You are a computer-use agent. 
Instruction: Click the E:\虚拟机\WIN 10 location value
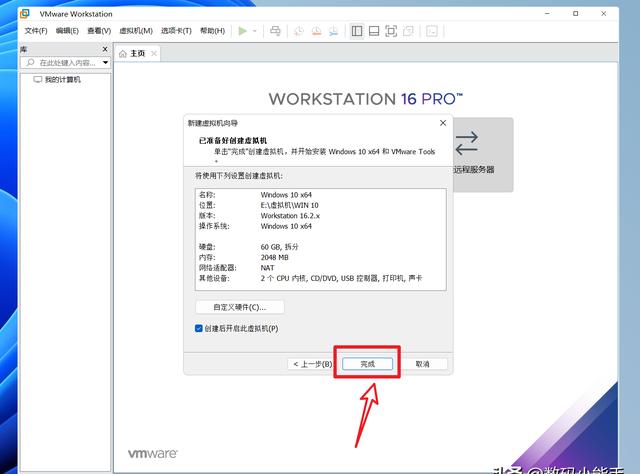[289, 205]
